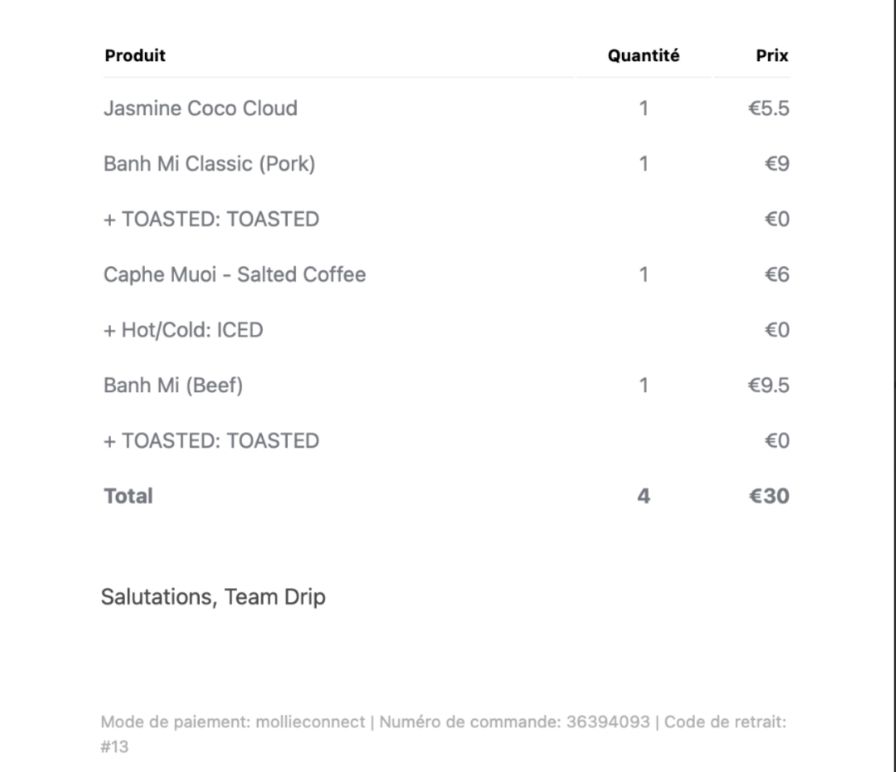Click the €9 price for Banh Mi Classic
The image size is (896, 772).
(x=777, y=164)
